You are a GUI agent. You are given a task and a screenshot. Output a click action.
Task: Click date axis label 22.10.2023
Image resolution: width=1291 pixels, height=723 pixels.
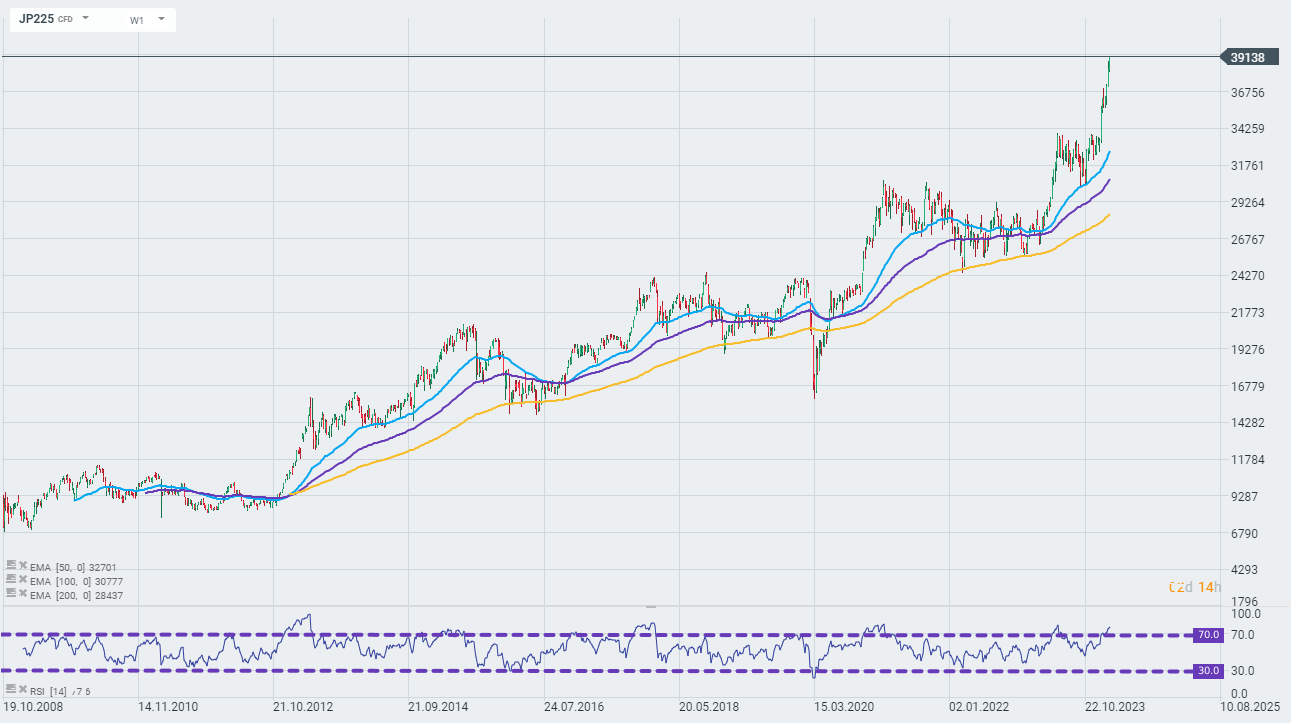click(x=1113, y=707)
